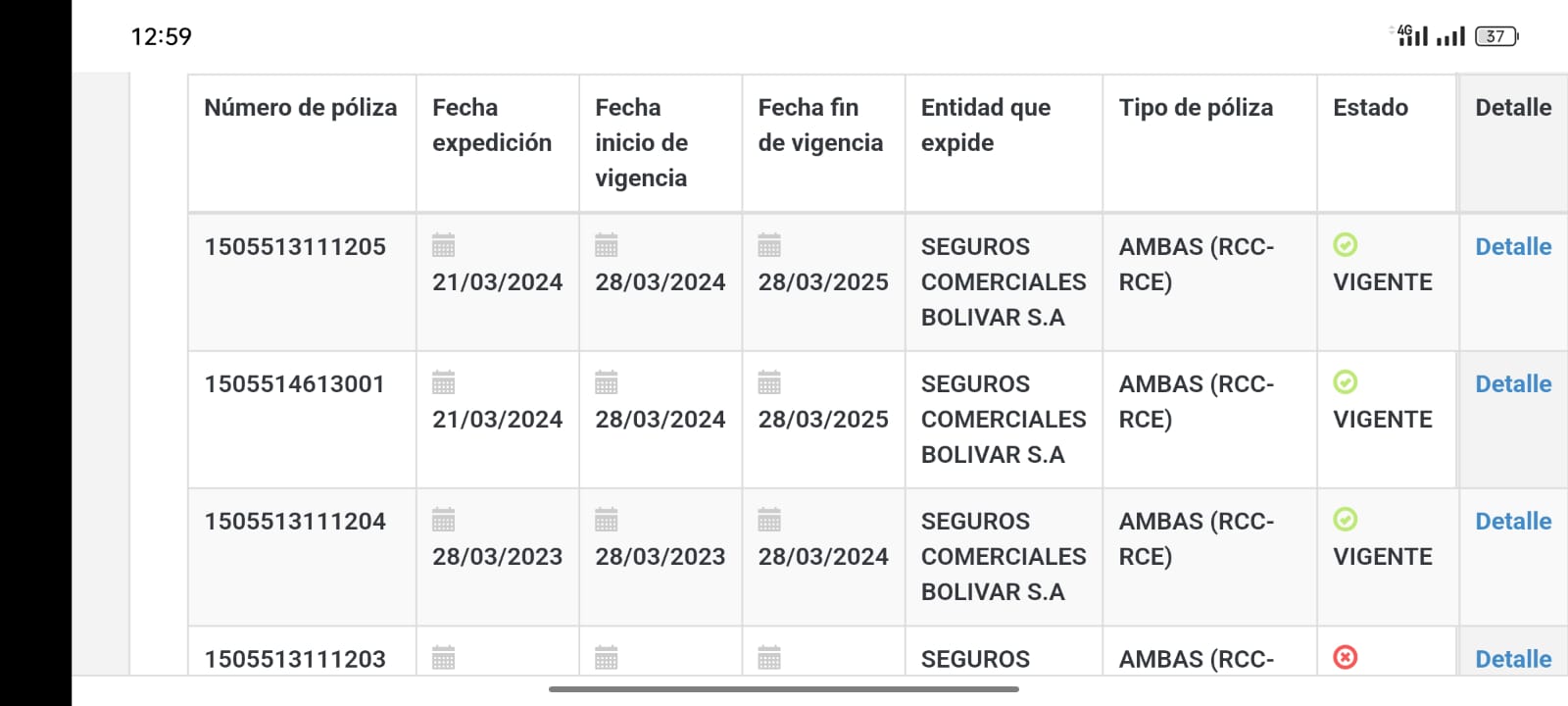Viewport: 1568px width, 706px height.
Task: Click calendar icon above start date 28/03/2024, policy 1505514613001
Action: 607,382
